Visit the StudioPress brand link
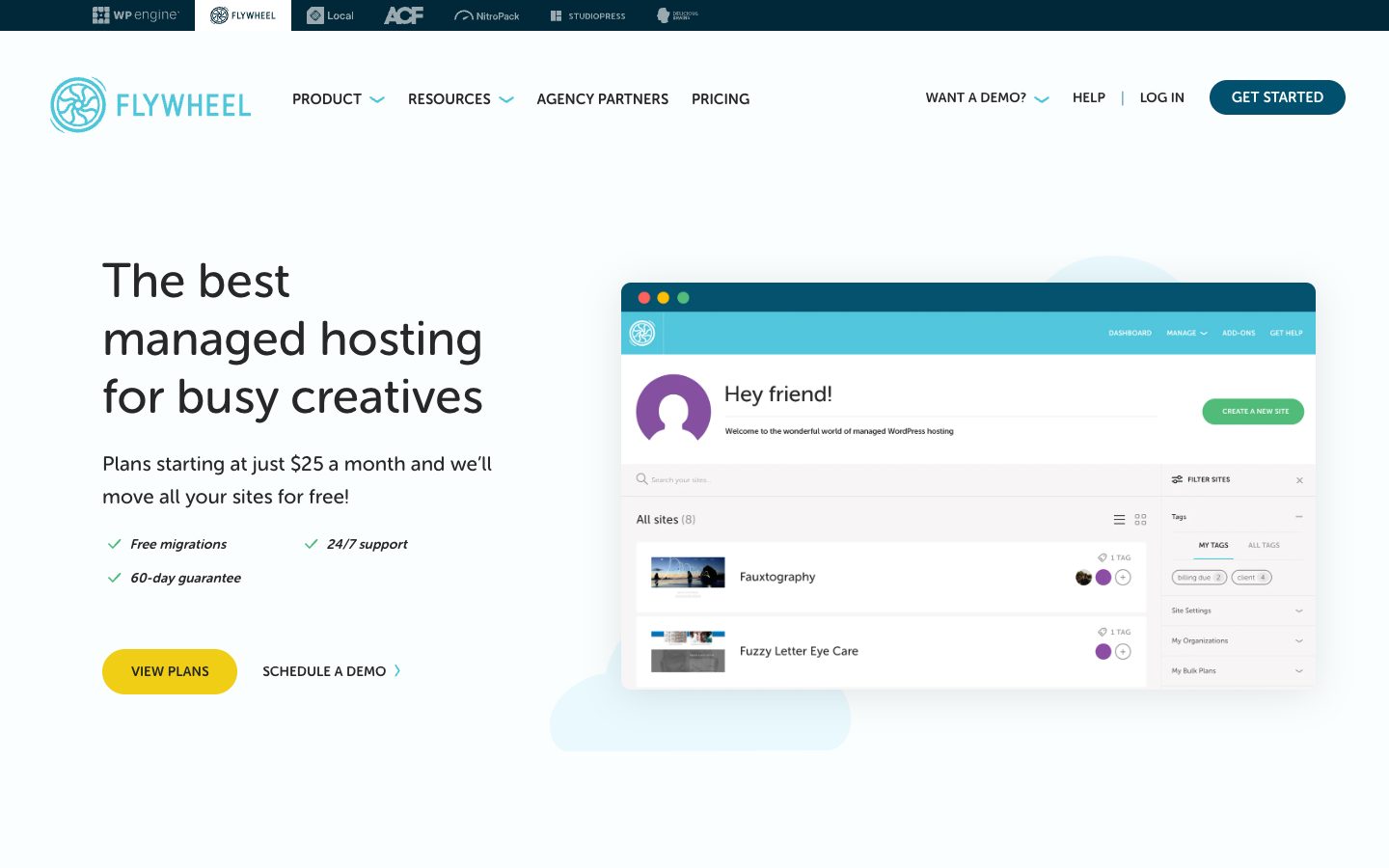Image resolution: width=1389 pixels, height=868 pixels. click(588, 15)
